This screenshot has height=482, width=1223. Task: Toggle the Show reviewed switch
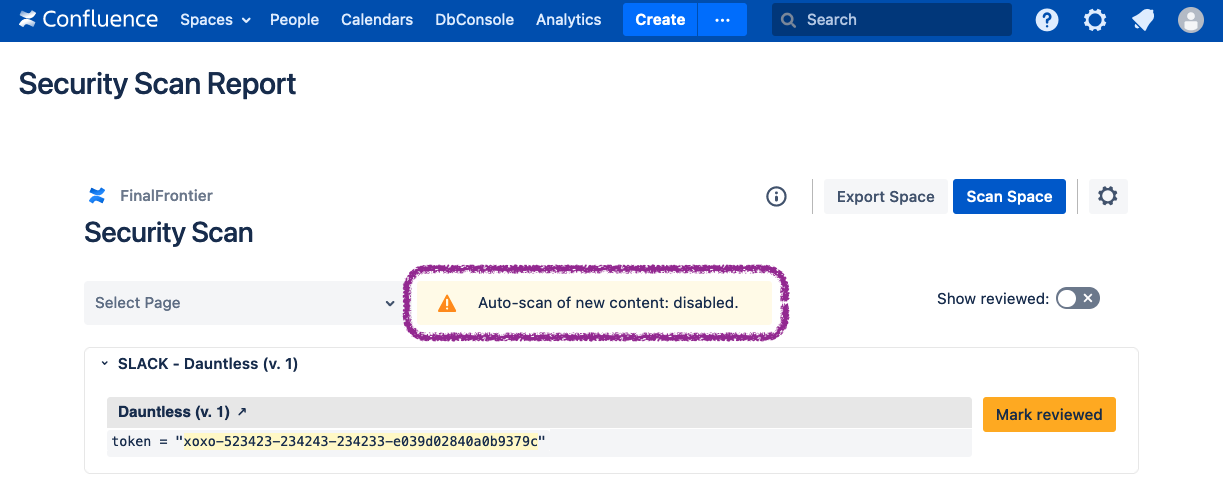[1078, 298]
